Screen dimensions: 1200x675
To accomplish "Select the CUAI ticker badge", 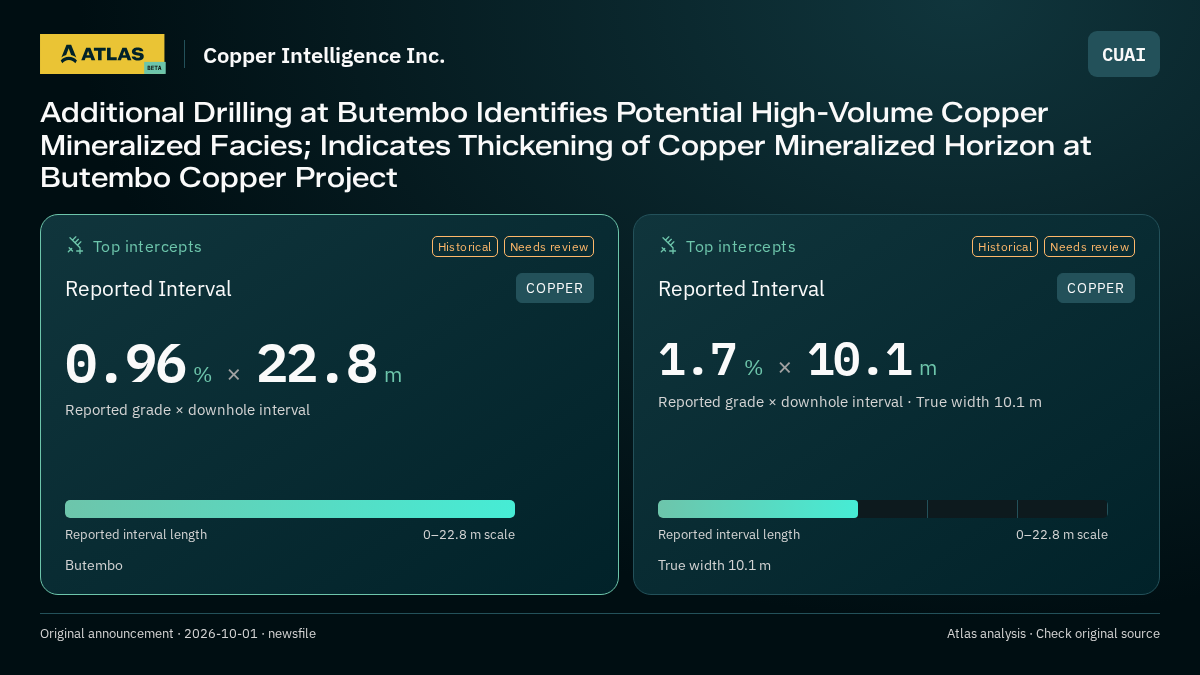I will (1124, 54).
